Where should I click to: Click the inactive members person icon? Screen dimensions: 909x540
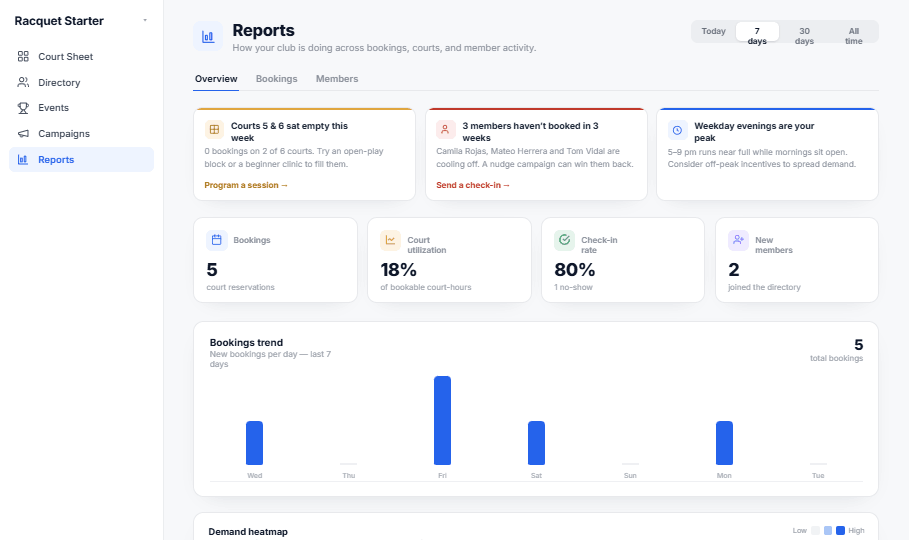point(445,129)
